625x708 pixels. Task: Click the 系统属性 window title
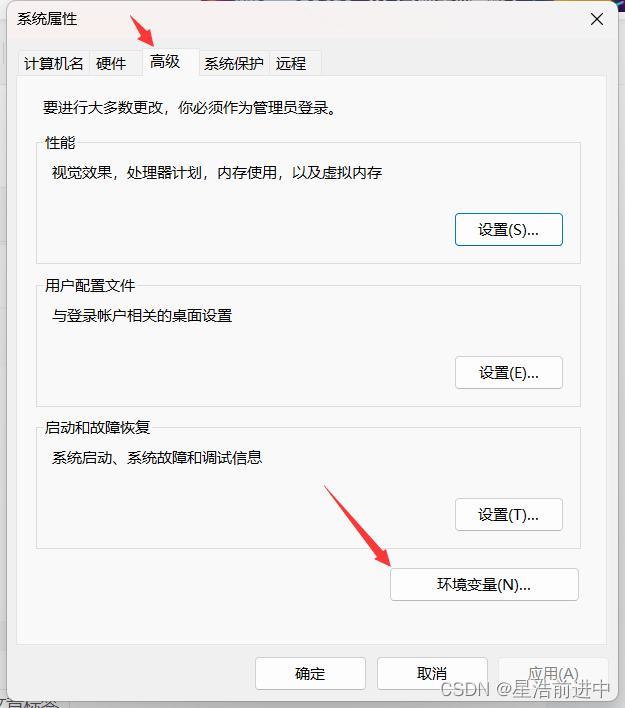click(x=47, y=19)
